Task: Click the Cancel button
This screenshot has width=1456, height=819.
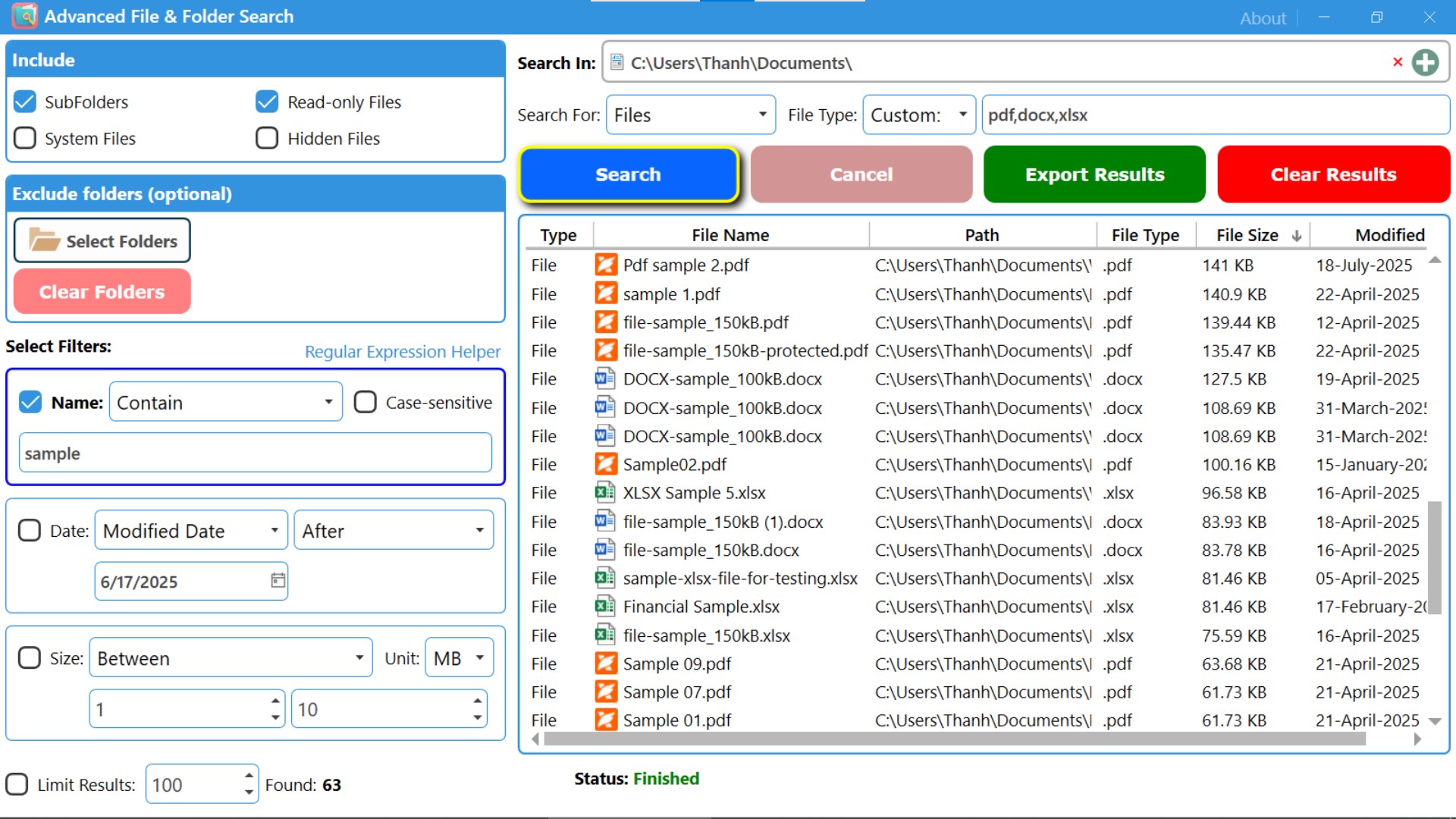Action: [861, 174]
